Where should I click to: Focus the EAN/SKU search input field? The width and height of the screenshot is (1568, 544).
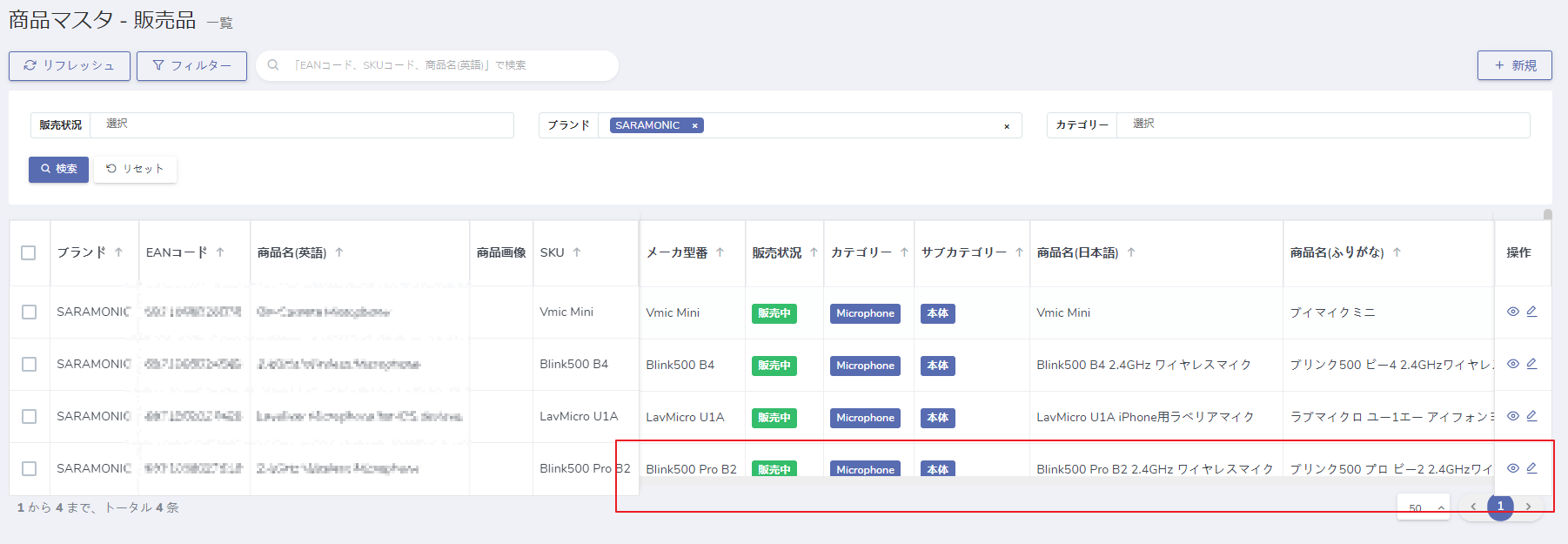click(437, 65)
